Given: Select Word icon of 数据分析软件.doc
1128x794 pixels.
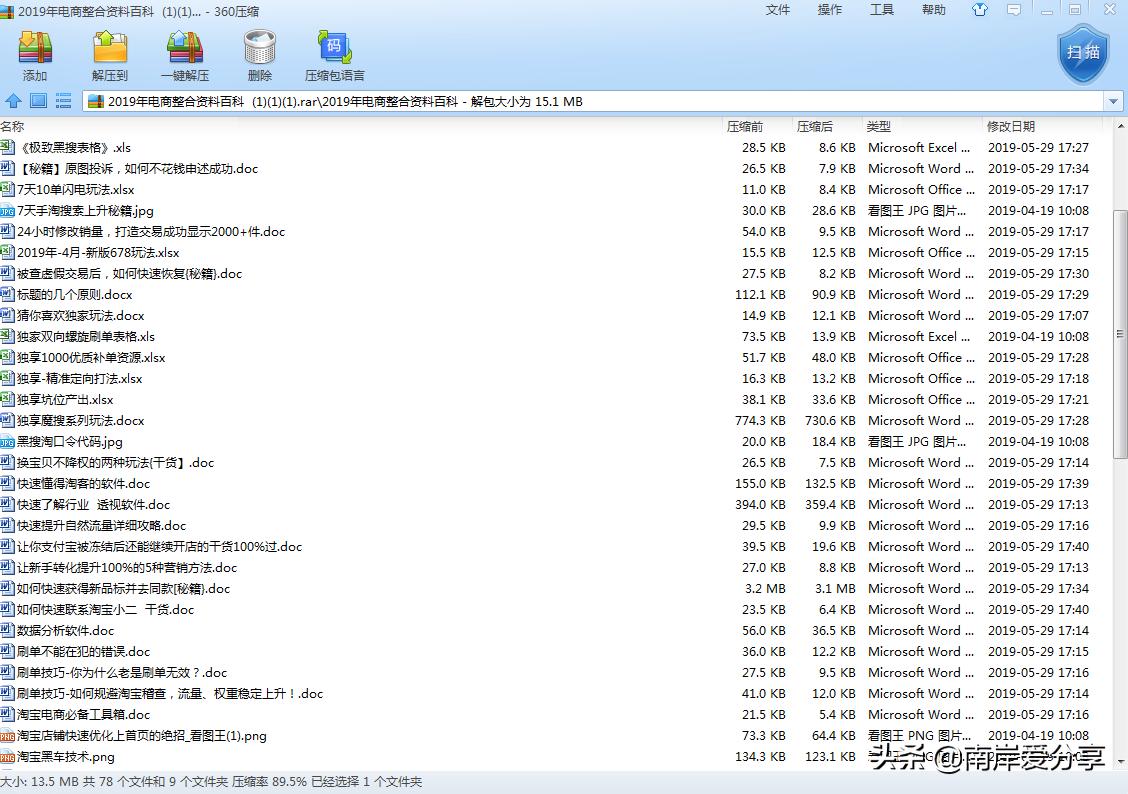Looking at the screenshot, I should point(7,631).
